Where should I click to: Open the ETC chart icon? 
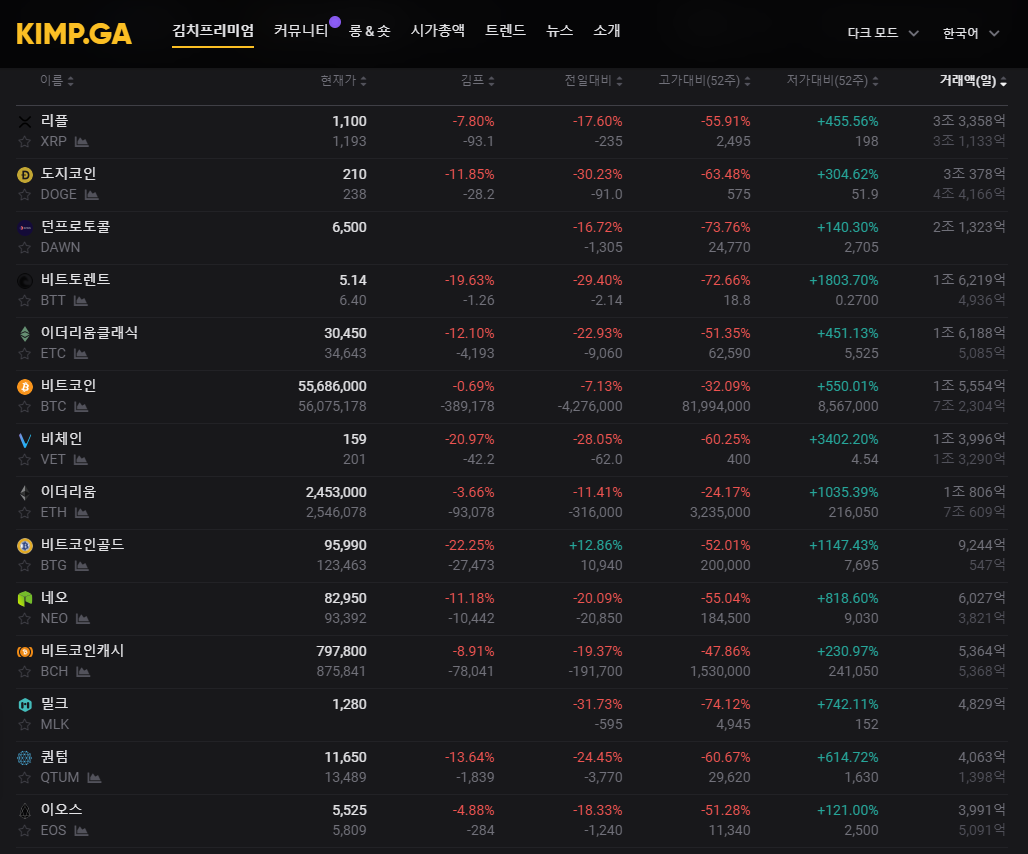pos(81,354)
